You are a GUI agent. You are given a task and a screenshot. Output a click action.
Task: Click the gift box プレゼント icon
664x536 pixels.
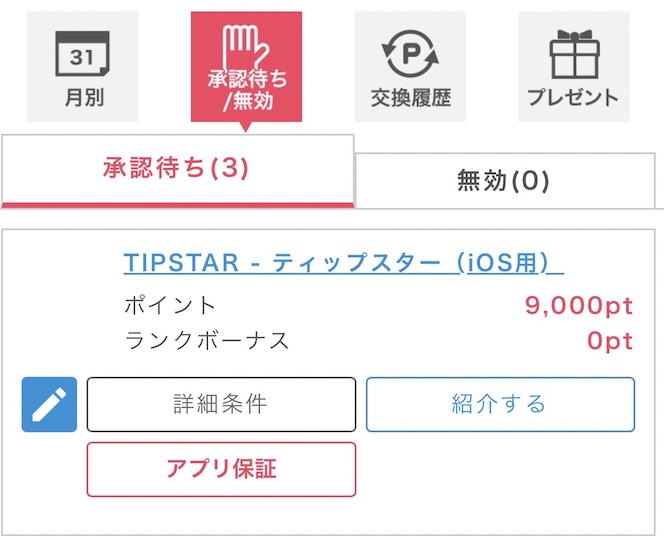[573, 52]
